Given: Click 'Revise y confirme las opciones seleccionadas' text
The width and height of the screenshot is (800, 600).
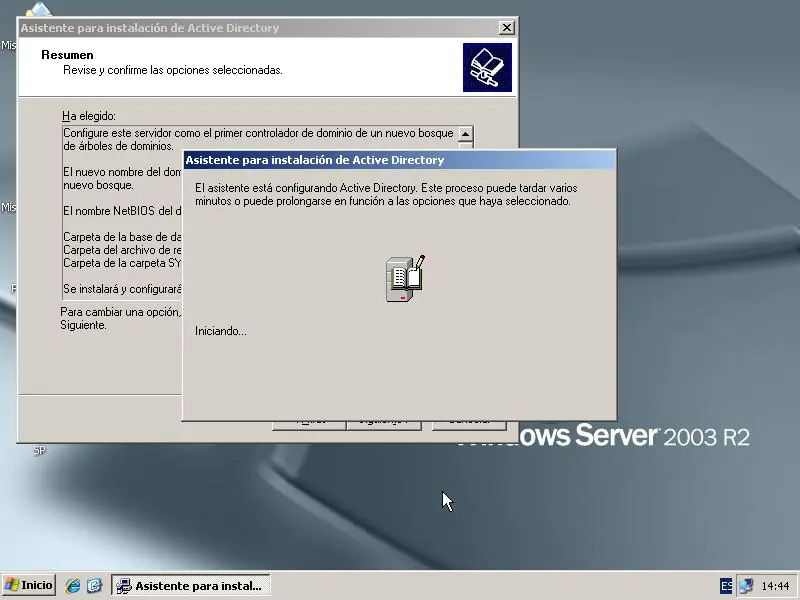Looking at the screenshot, I should click(172, 70).
